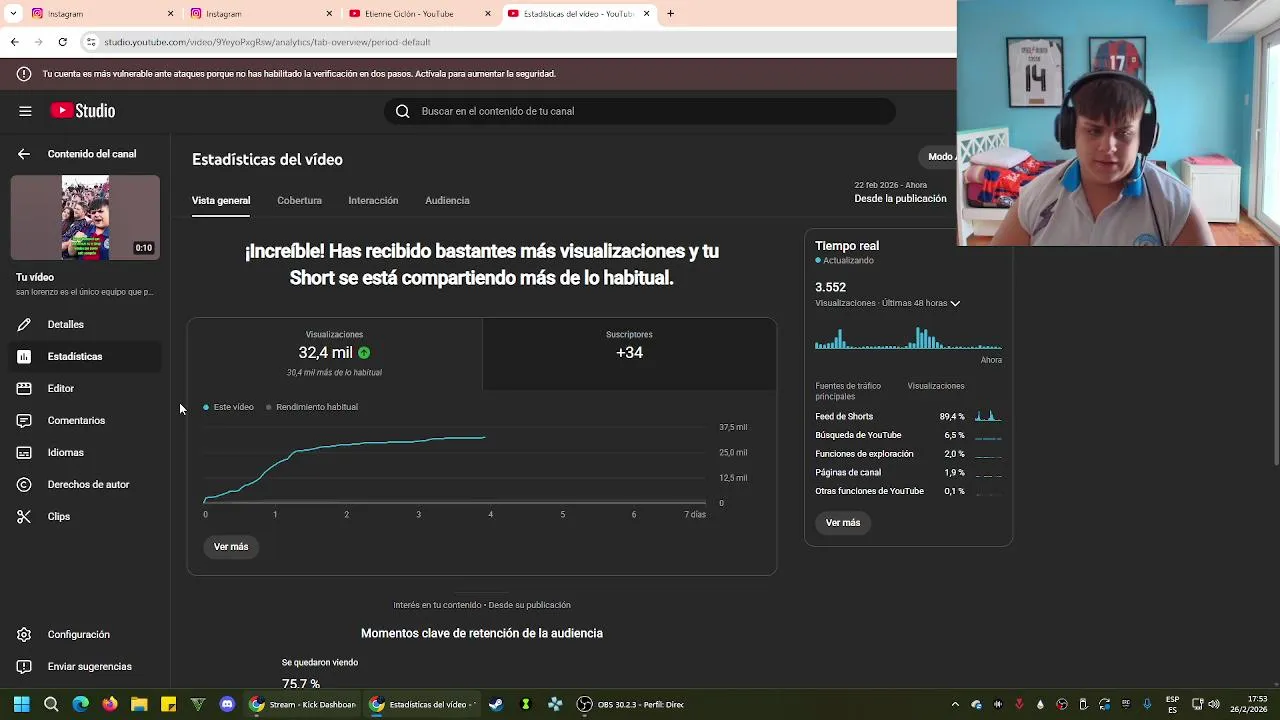This screenshot has height=720, width=1280.
Task: Open Sticky Notes from taskbar
Action: (x=168, y=704)
